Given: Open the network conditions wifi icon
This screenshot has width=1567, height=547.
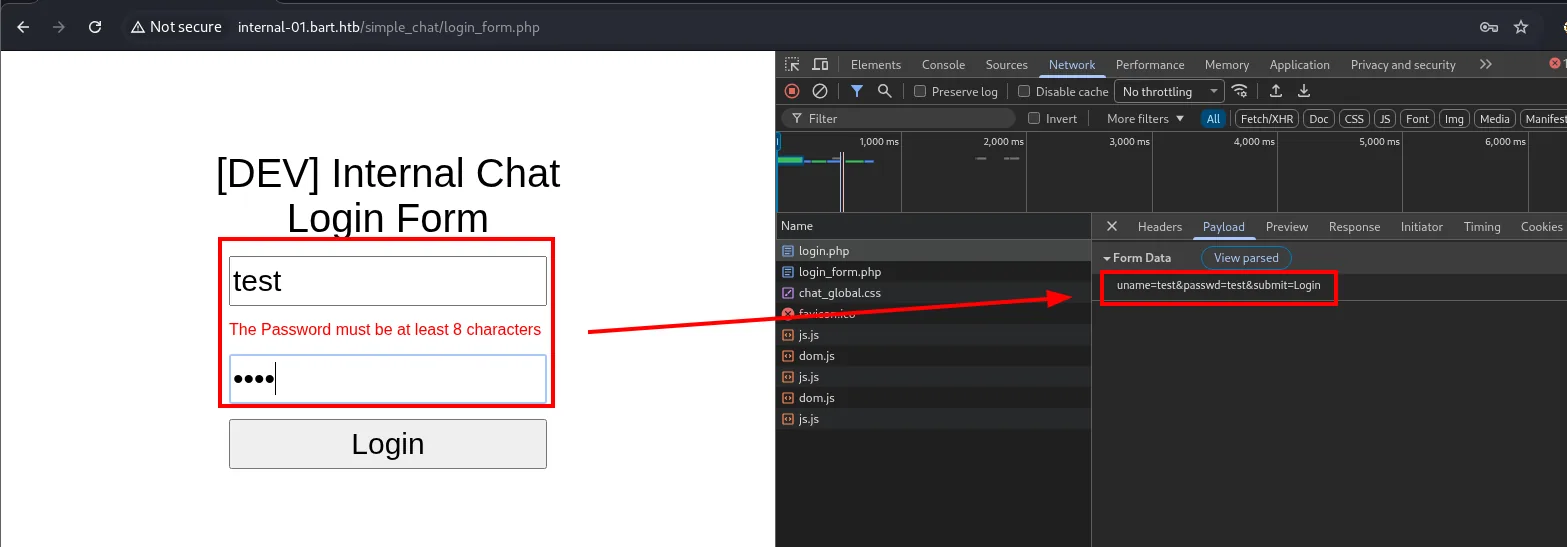Looking at the screenshot, I should point(1240,91).
